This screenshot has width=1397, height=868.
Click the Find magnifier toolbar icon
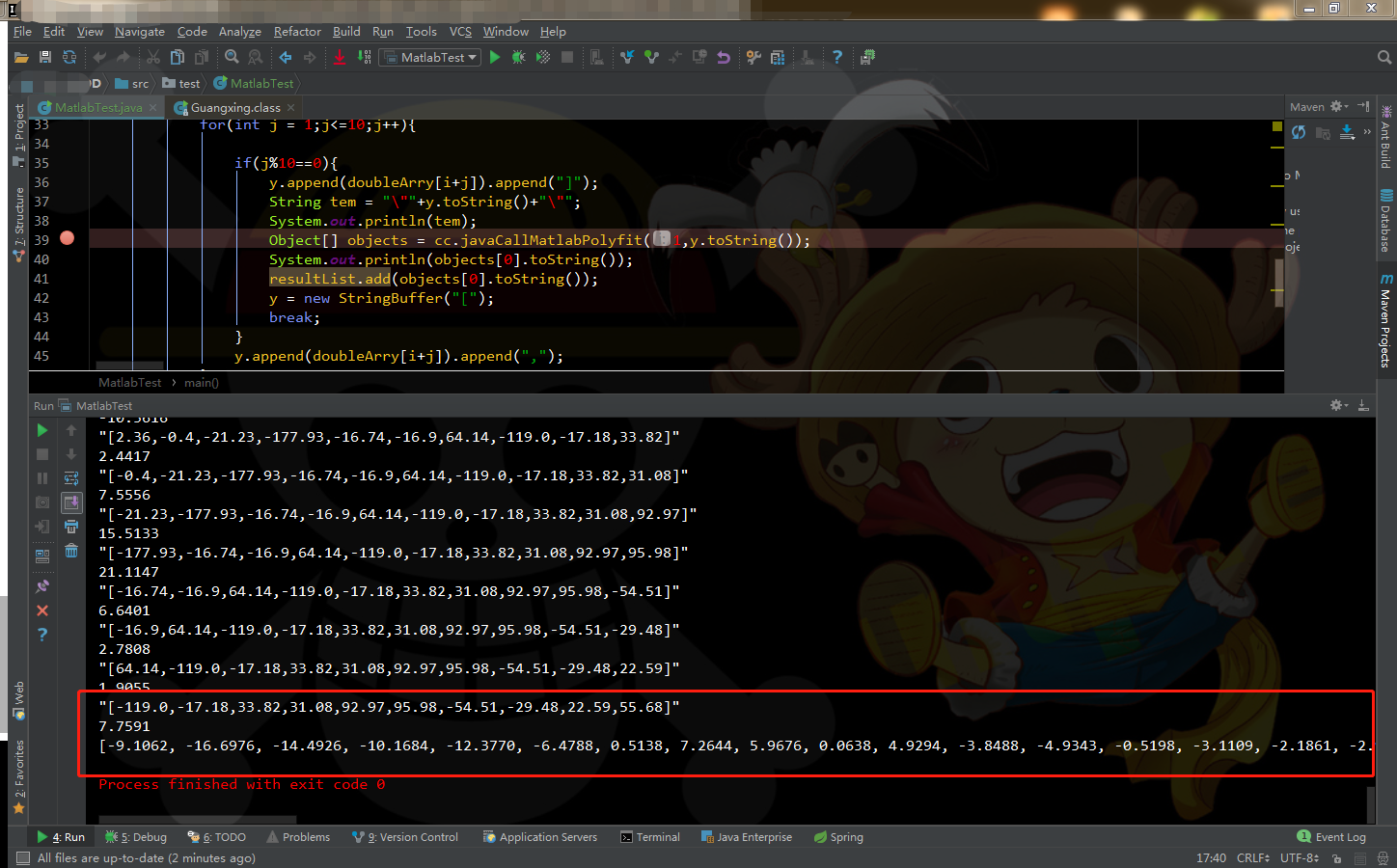click(232, 58)
